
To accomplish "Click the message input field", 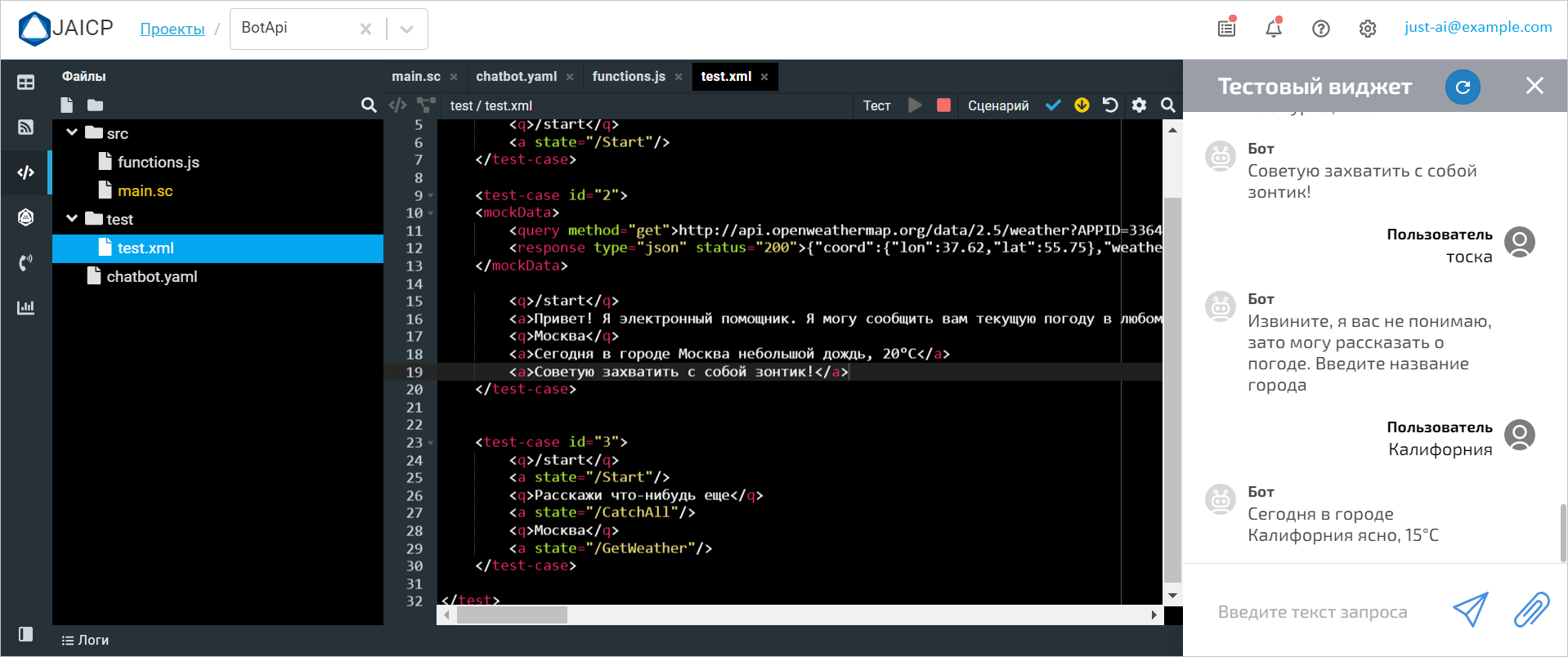I will coord(1312,612).
